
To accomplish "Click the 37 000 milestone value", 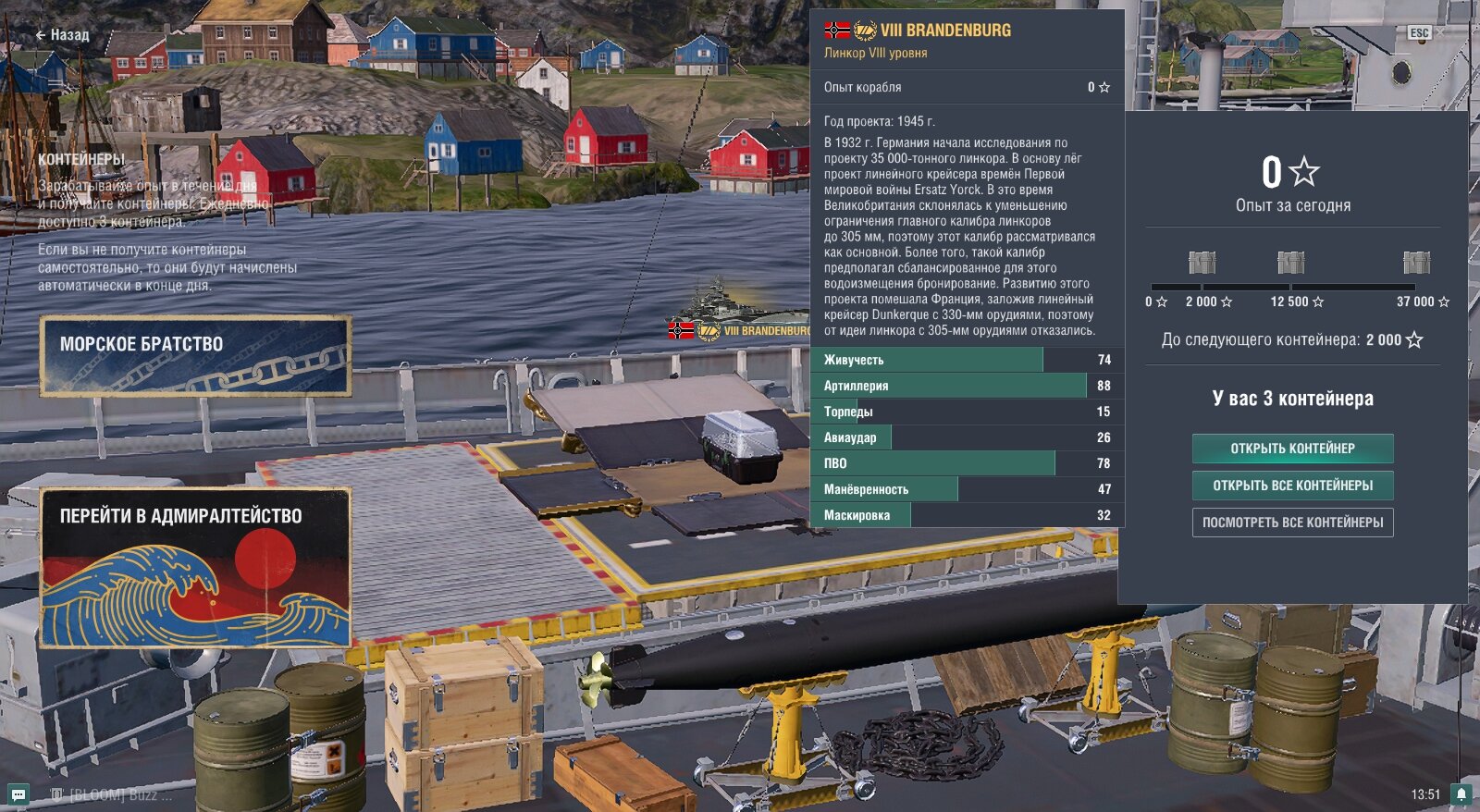I will tap(1415, 301).
